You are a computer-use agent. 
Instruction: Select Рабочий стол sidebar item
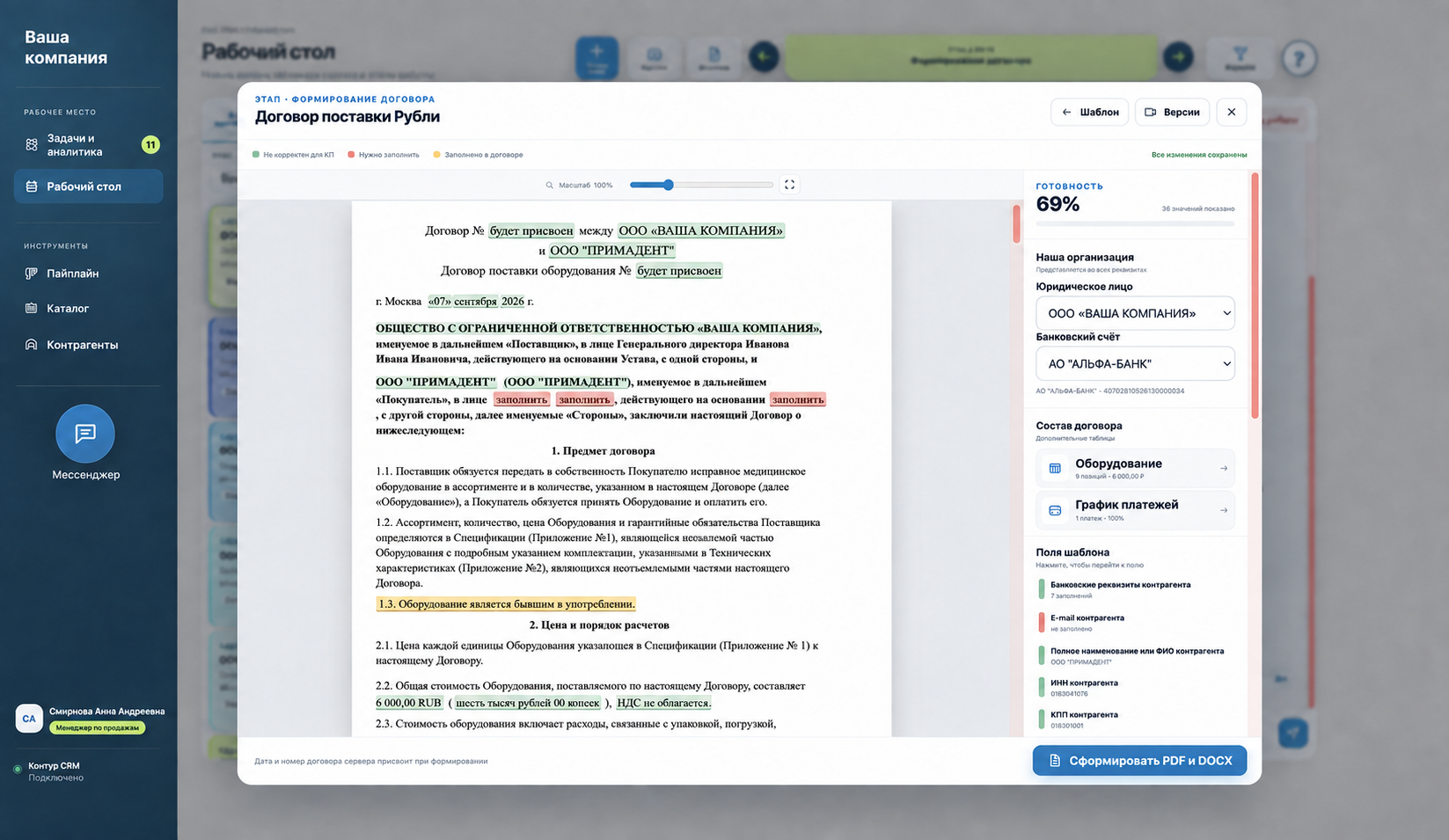(x=88, y=186)
